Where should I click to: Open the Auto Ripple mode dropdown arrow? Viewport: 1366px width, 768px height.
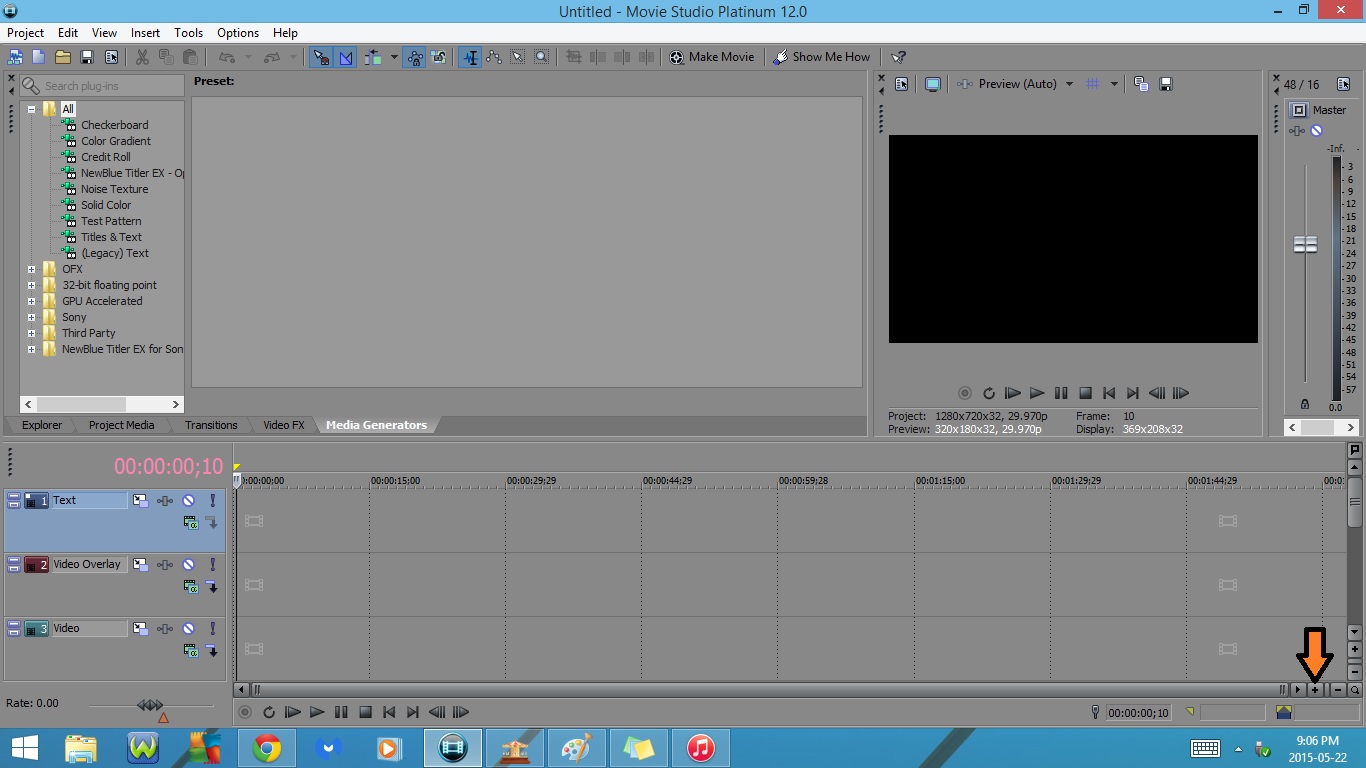(x=394, y=57)
